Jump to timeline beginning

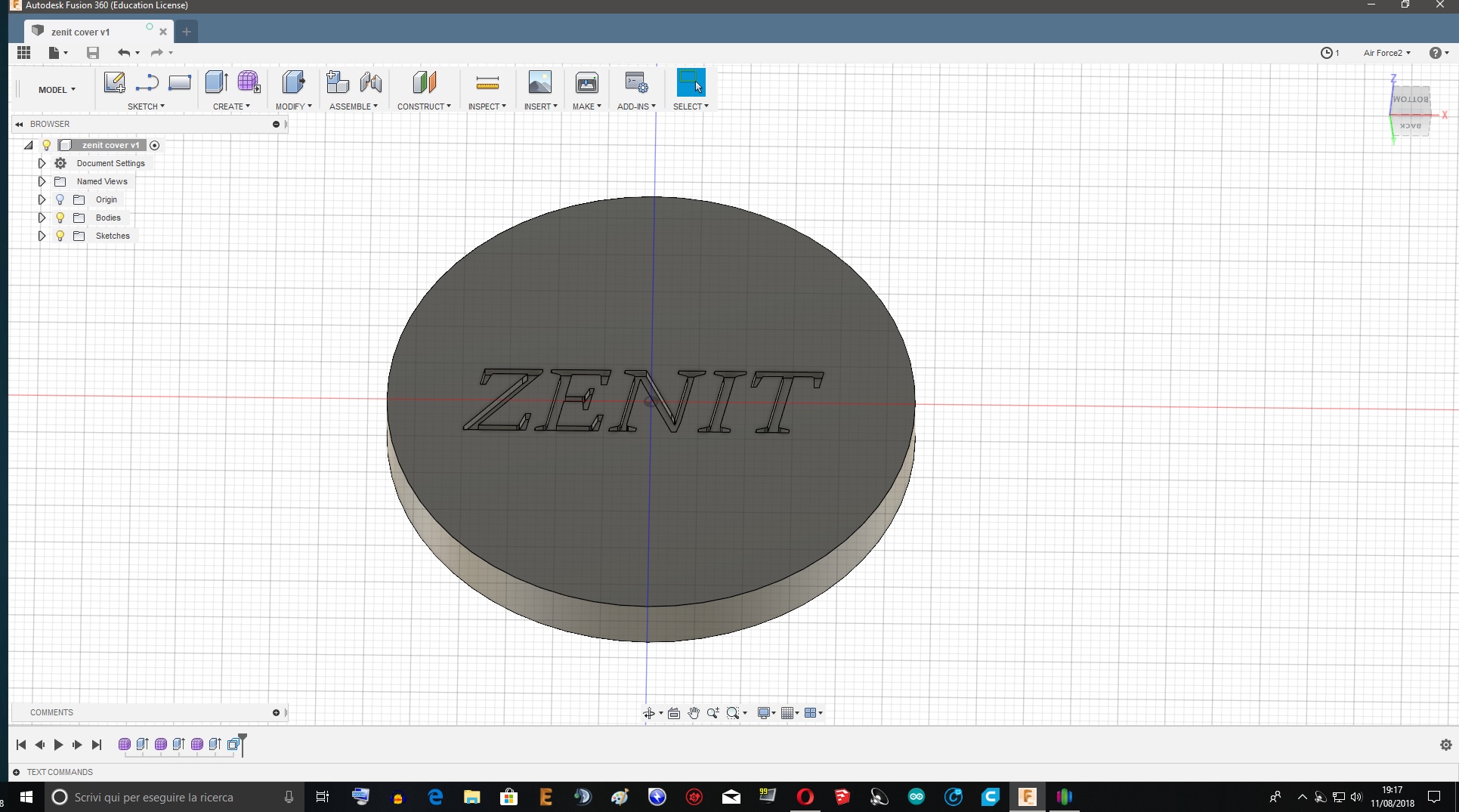[21, 745]
